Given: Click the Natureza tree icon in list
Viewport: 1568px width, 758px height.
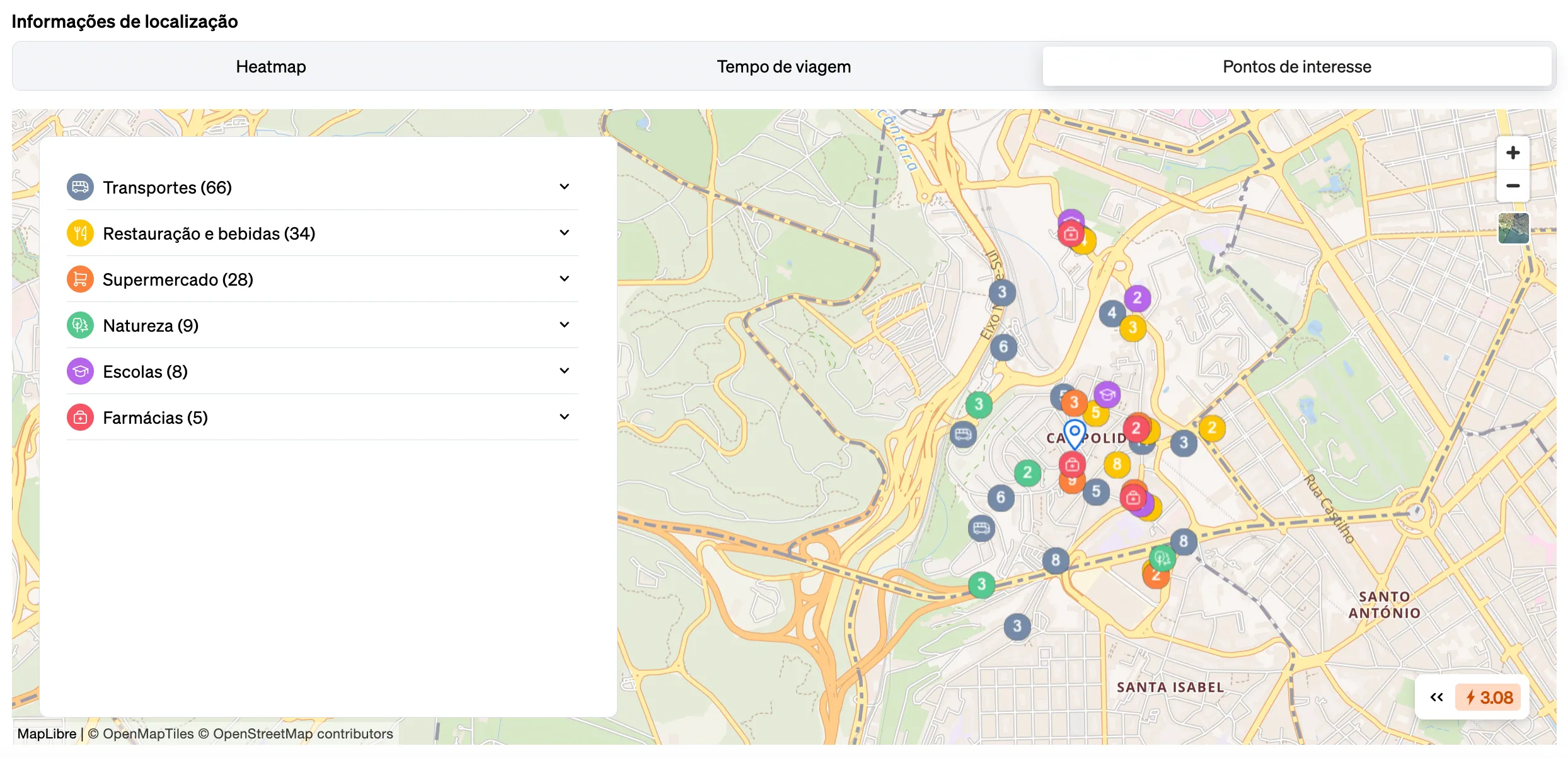Looking at the screenshot, I should point(80,325).
